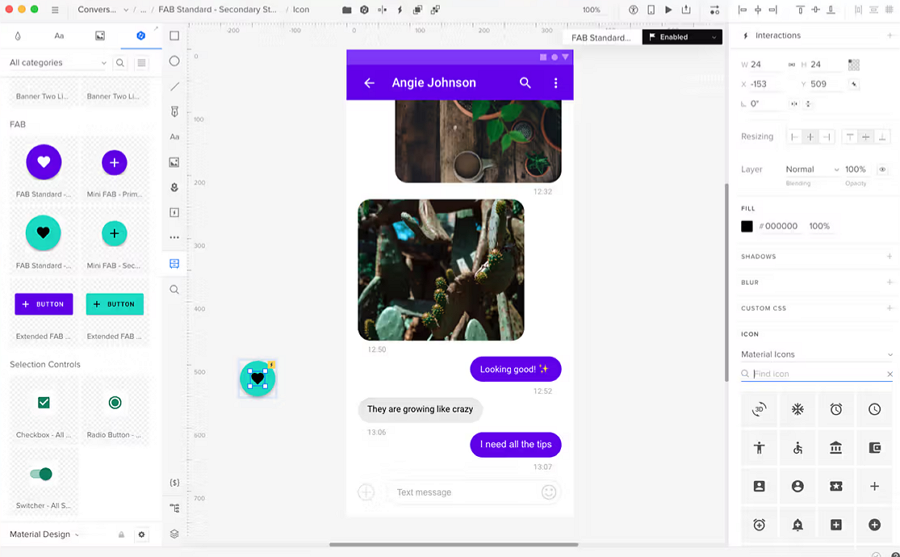
Task: Select the teal heart FAB Standard component
Action: (43, 233)
